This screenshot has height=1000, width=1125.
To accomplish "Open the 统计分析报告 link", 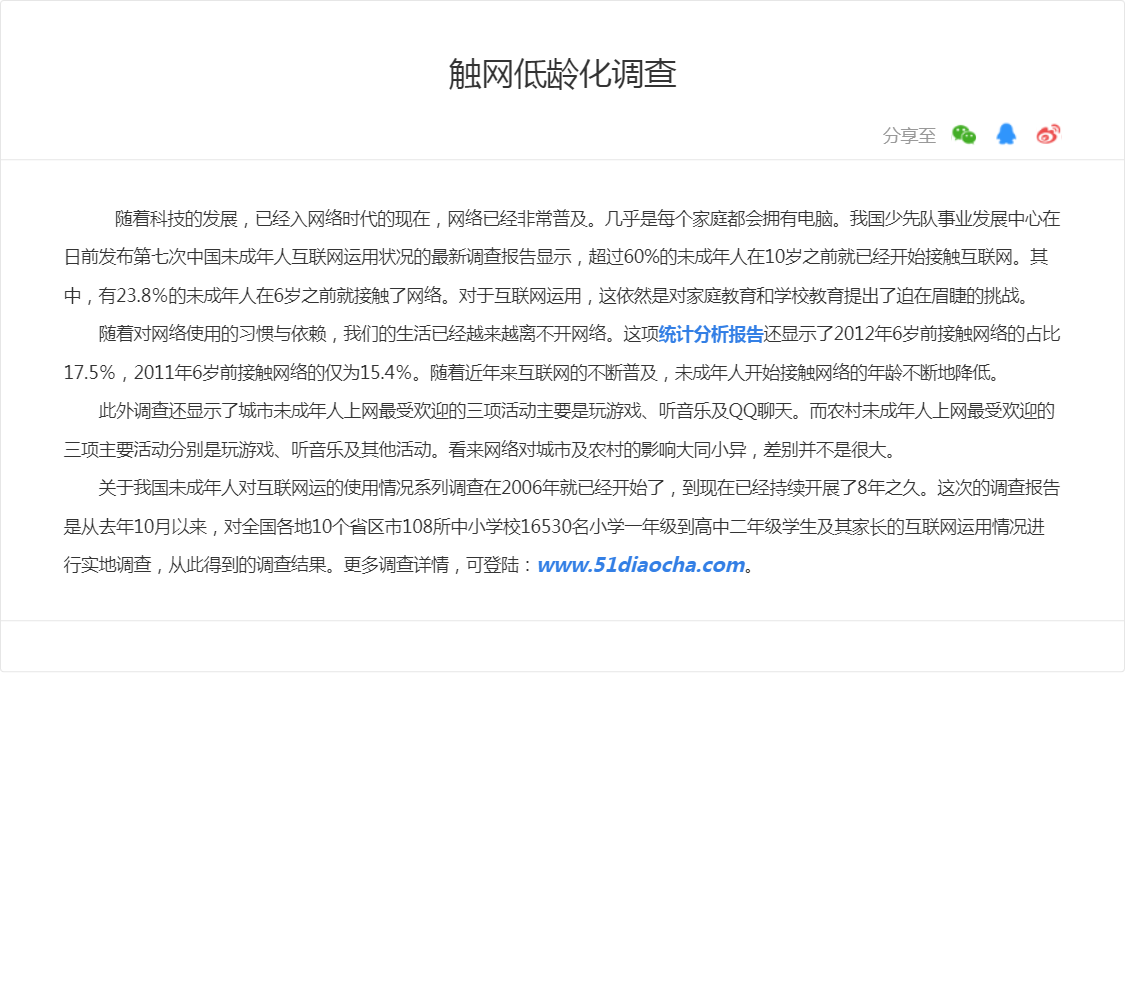I will point(710,334).
